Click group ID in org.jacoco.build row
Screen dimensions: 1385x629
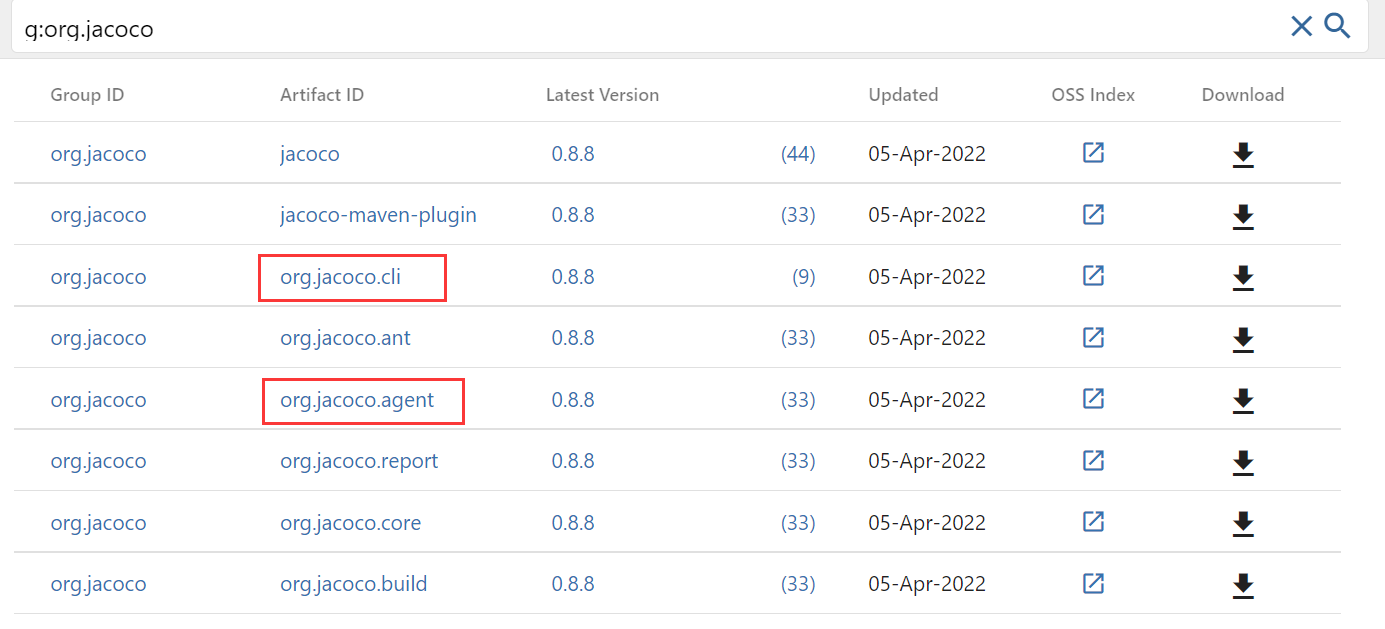pyautogui.click(x=98, y=584)
